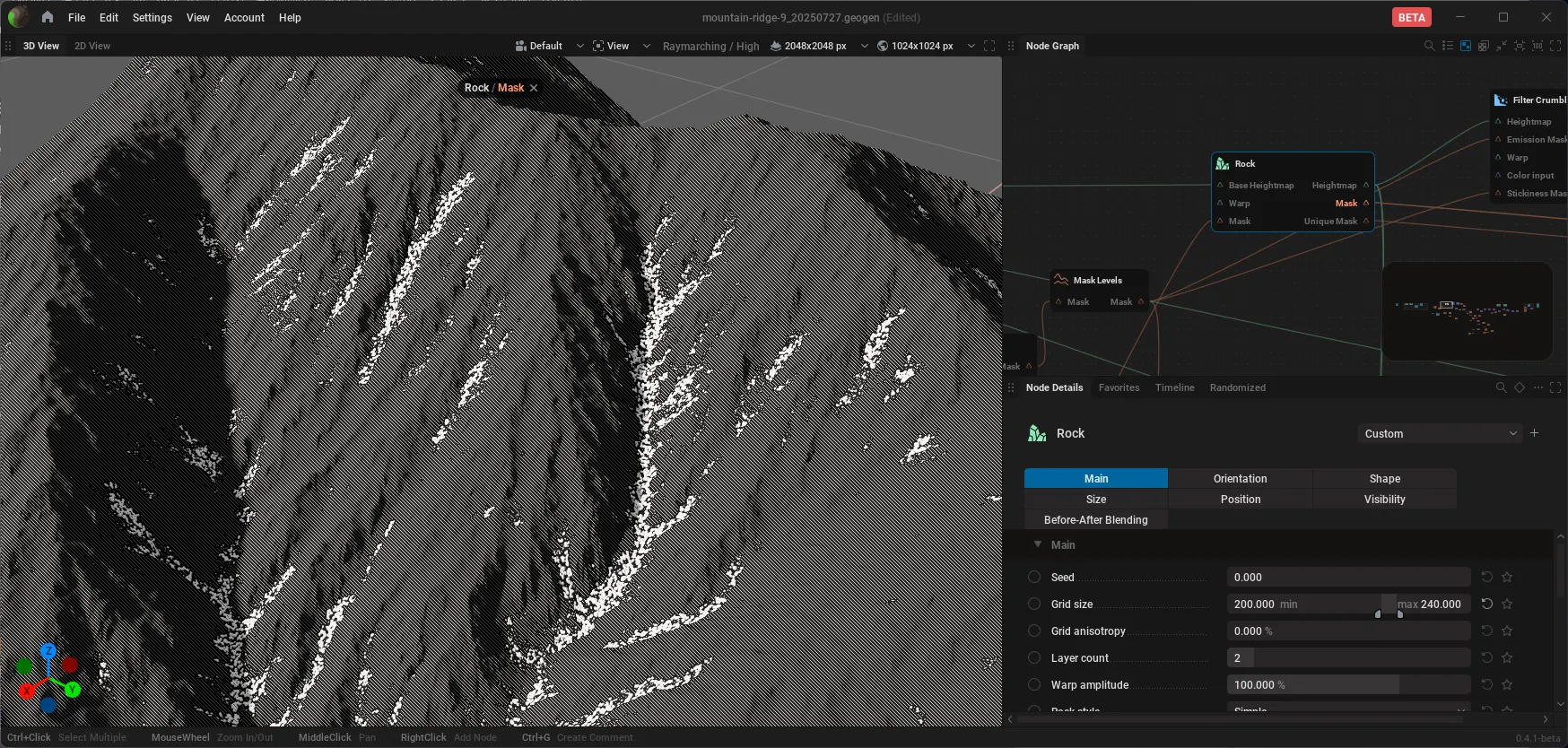
Task: Enable the Layer count circle toggle
Action: 1034,657
